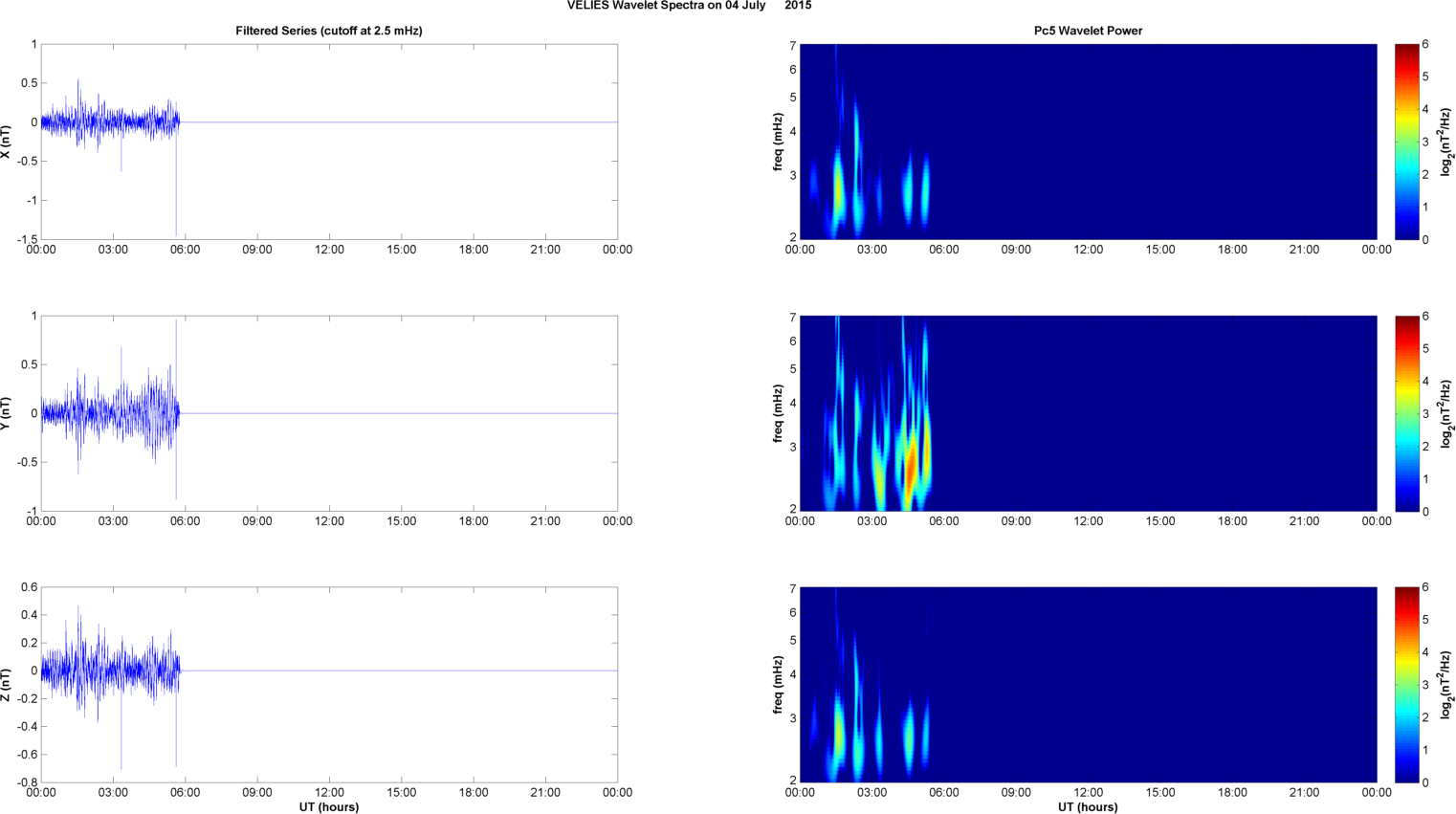This screenshot has height=814, width=1456.
Task: Click the "15:00" tick under the Y wavelet spectrogram
Action: point(1160,521)
